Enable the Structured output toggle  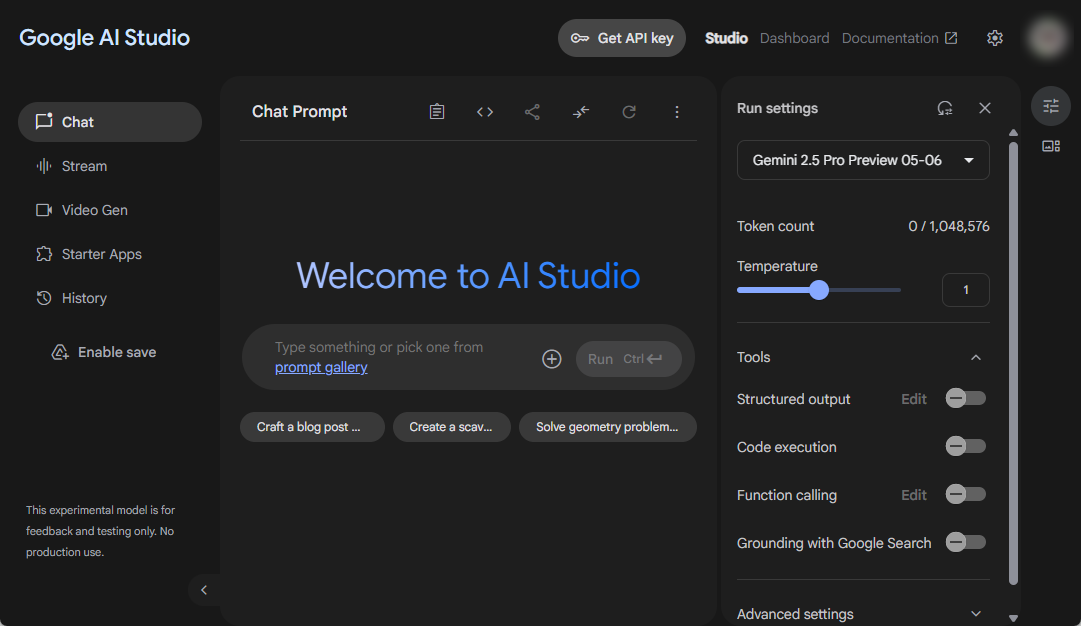[x=965, y=399]
